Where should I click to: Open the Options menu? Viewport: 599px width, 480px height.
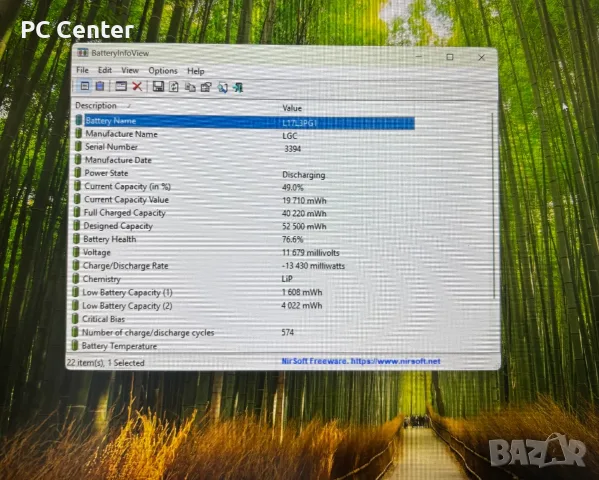click(x=163, y=71)
